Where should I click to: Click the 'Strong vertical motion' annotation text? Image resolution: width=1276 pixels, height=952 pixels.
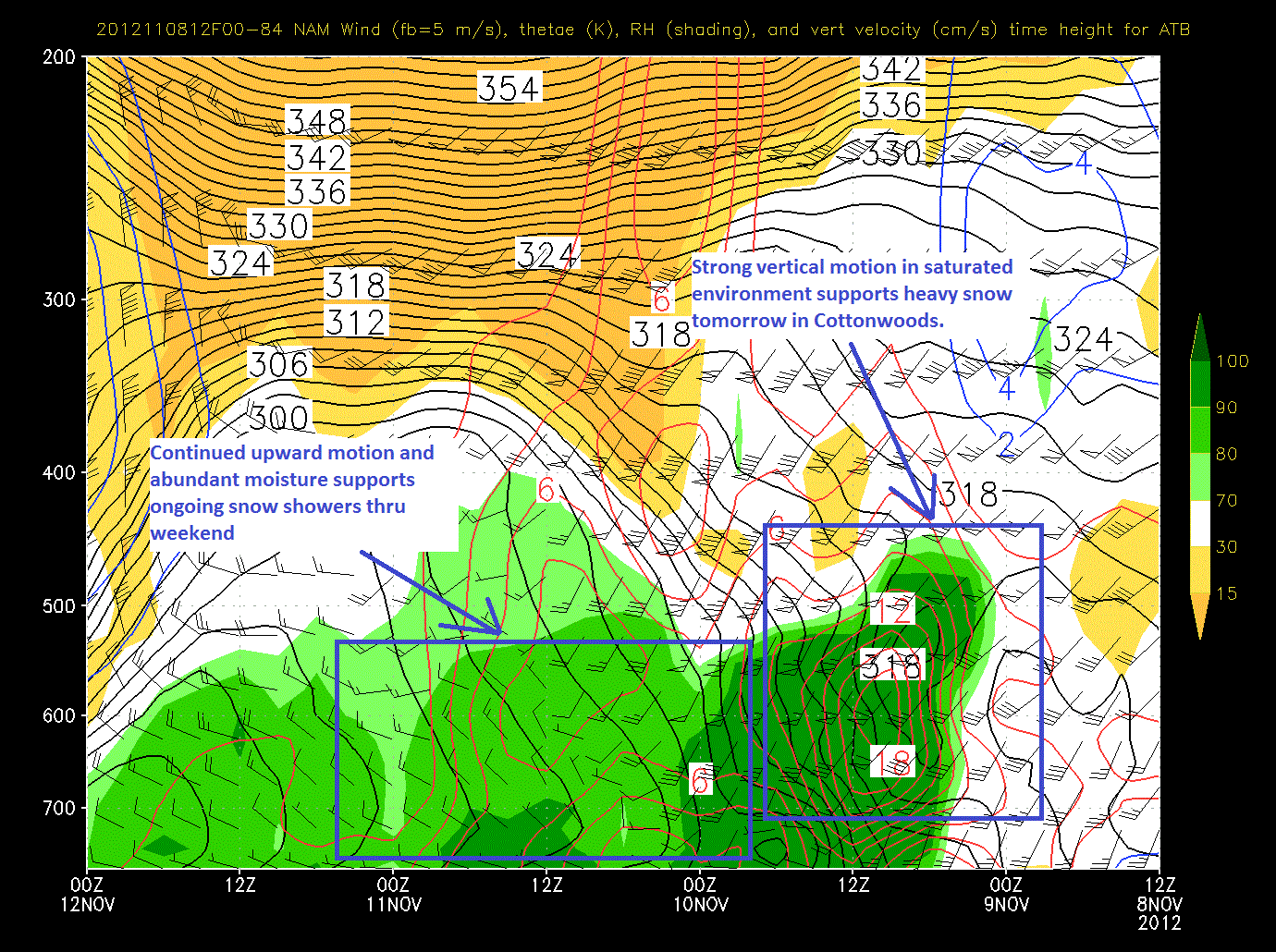(x=852, y=294)
